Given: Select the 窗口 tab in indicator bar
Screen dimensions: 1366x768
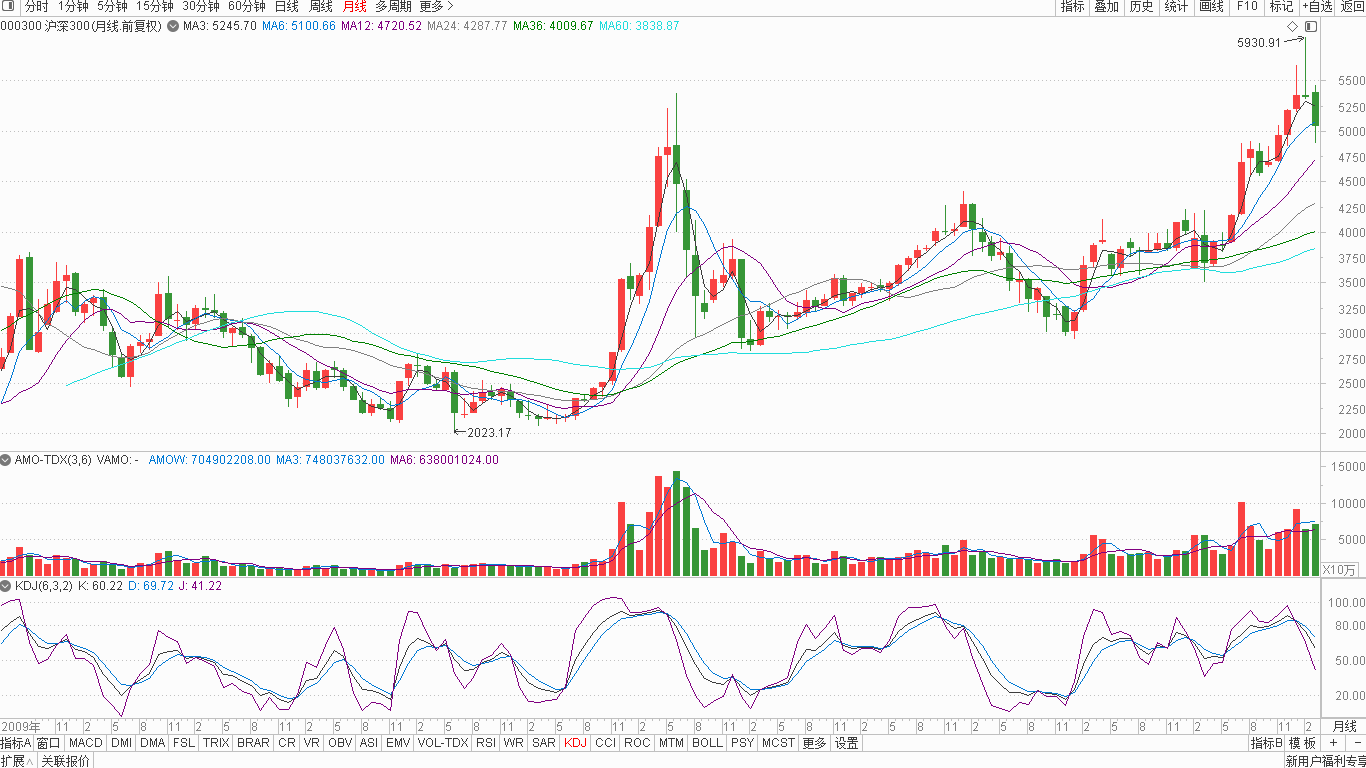Looking at the screenshot, I should tap(49, 743).
